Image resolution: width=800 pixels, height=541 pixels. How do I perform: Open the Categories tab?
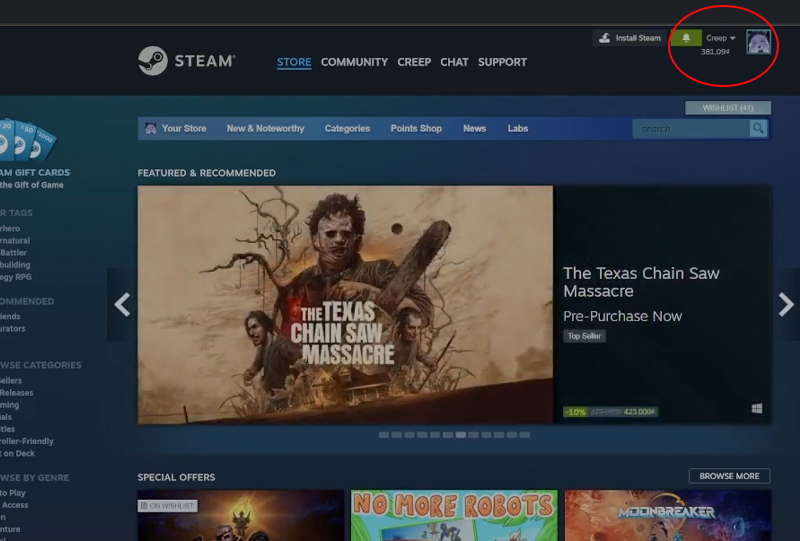[347, 129]
